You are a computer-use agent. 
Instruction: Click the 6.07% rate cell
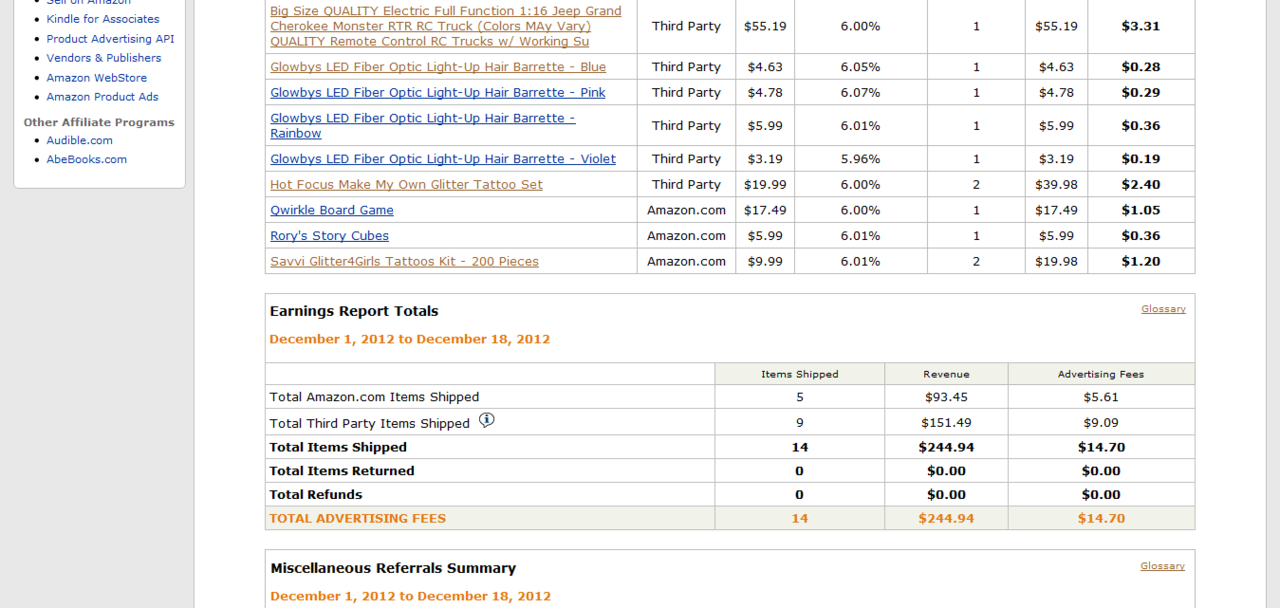point(860,93)
